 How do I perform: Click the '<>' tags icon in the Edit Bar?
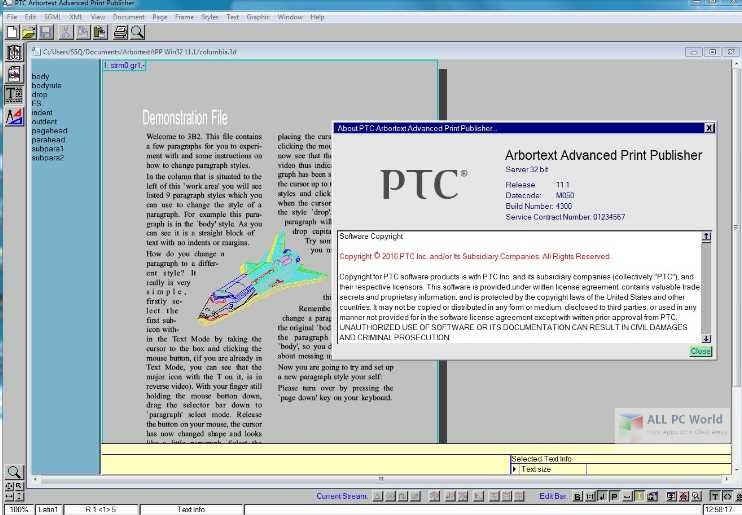pyautogui.click(x=727, y=497)
